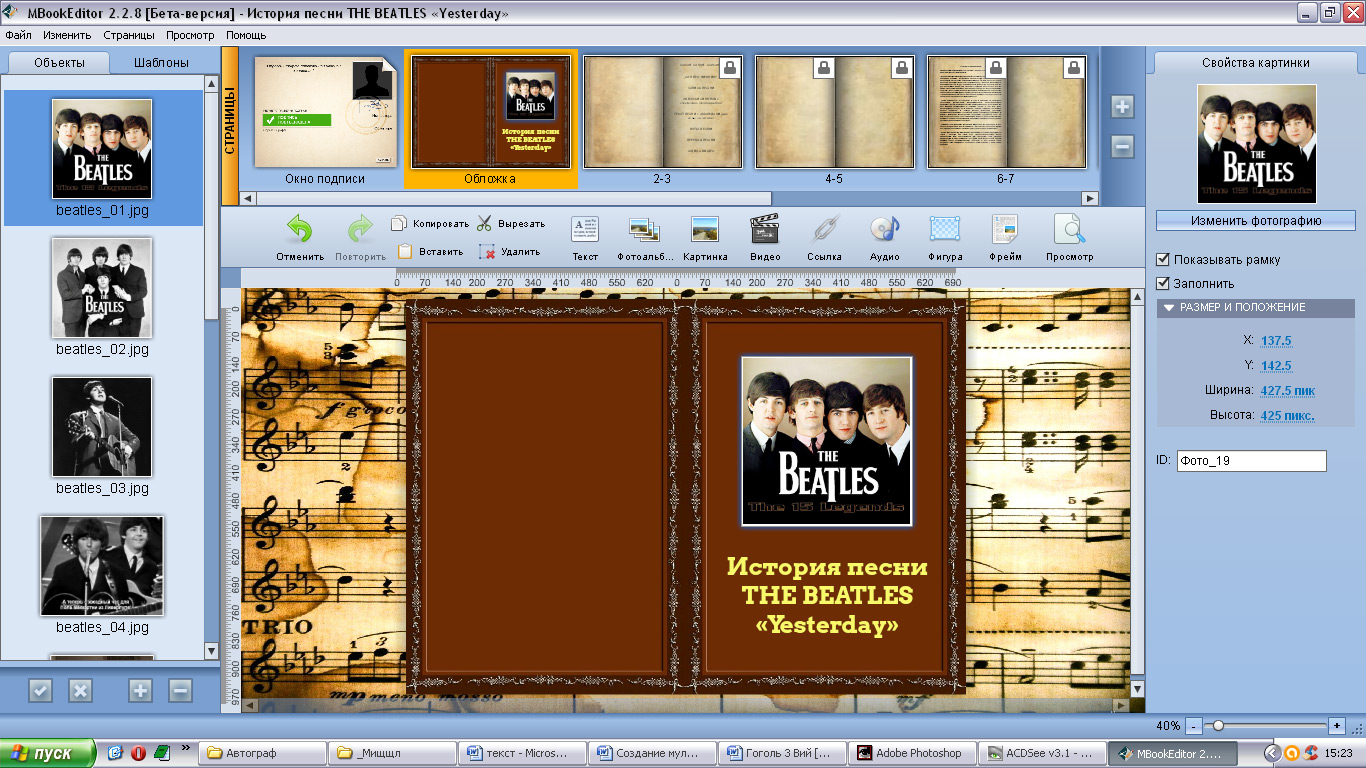Image resolution: width=1366 pixels, height=768 pixels.
Task: Click the canvas vertical scrollbar down arrow
Action: (1137, 689)
